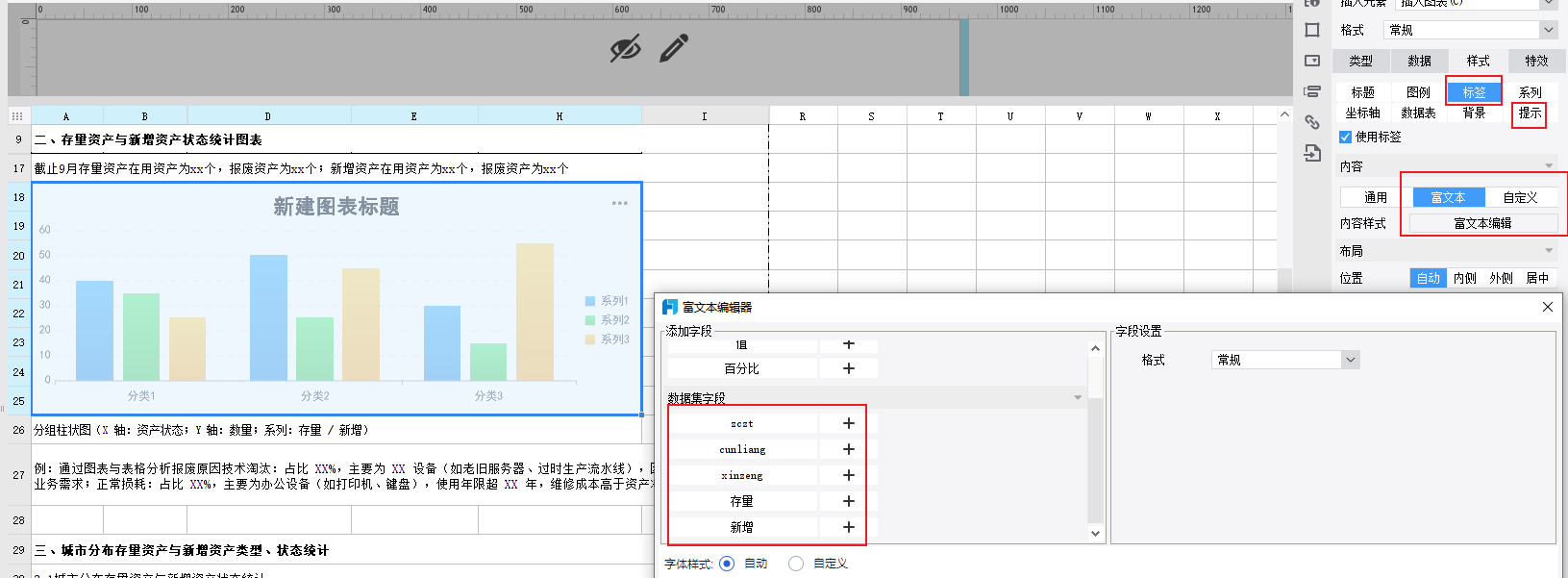Viewport: 1568px width, 578px height.
Task: Switch to the 样式 tab
Action: click(1479, 61)
